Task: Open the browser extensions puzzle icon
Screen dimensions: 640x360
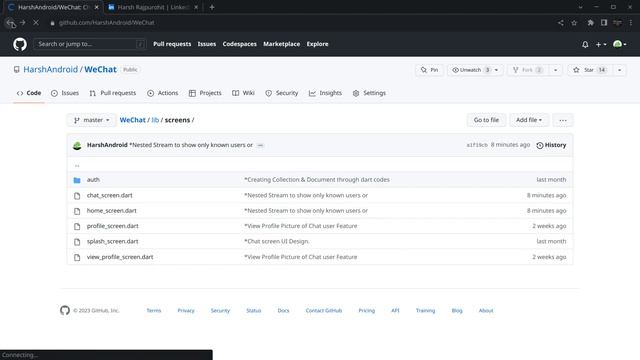Action: [x=590, y=23]
